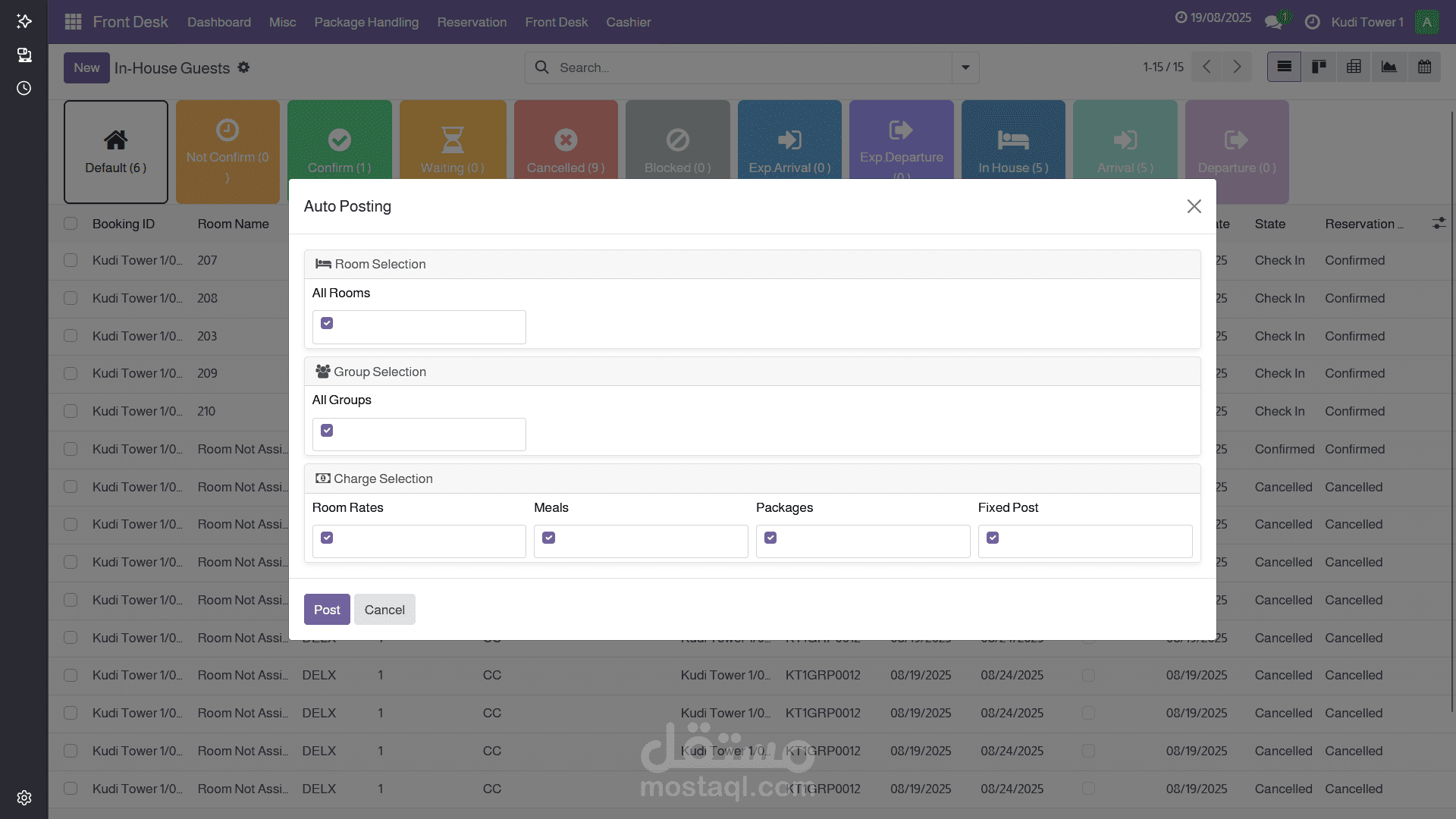Image resolution: width=1456 pixels, height=819 pixels.
Task: Uncheck the Meals charge checkbox
Action: coord(549,538)
